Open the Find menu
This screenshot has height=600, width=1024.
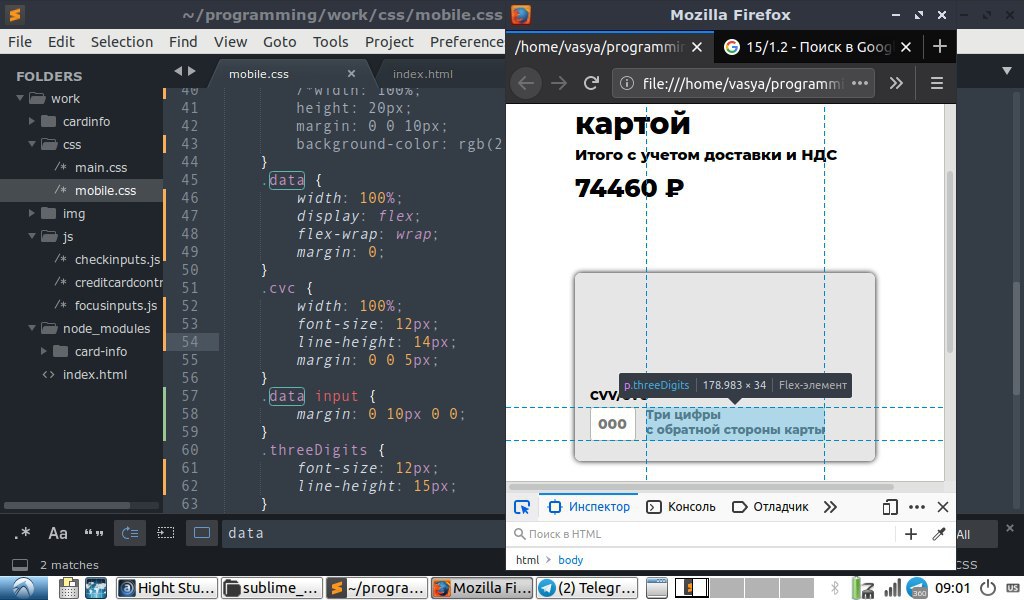[183, 42]
